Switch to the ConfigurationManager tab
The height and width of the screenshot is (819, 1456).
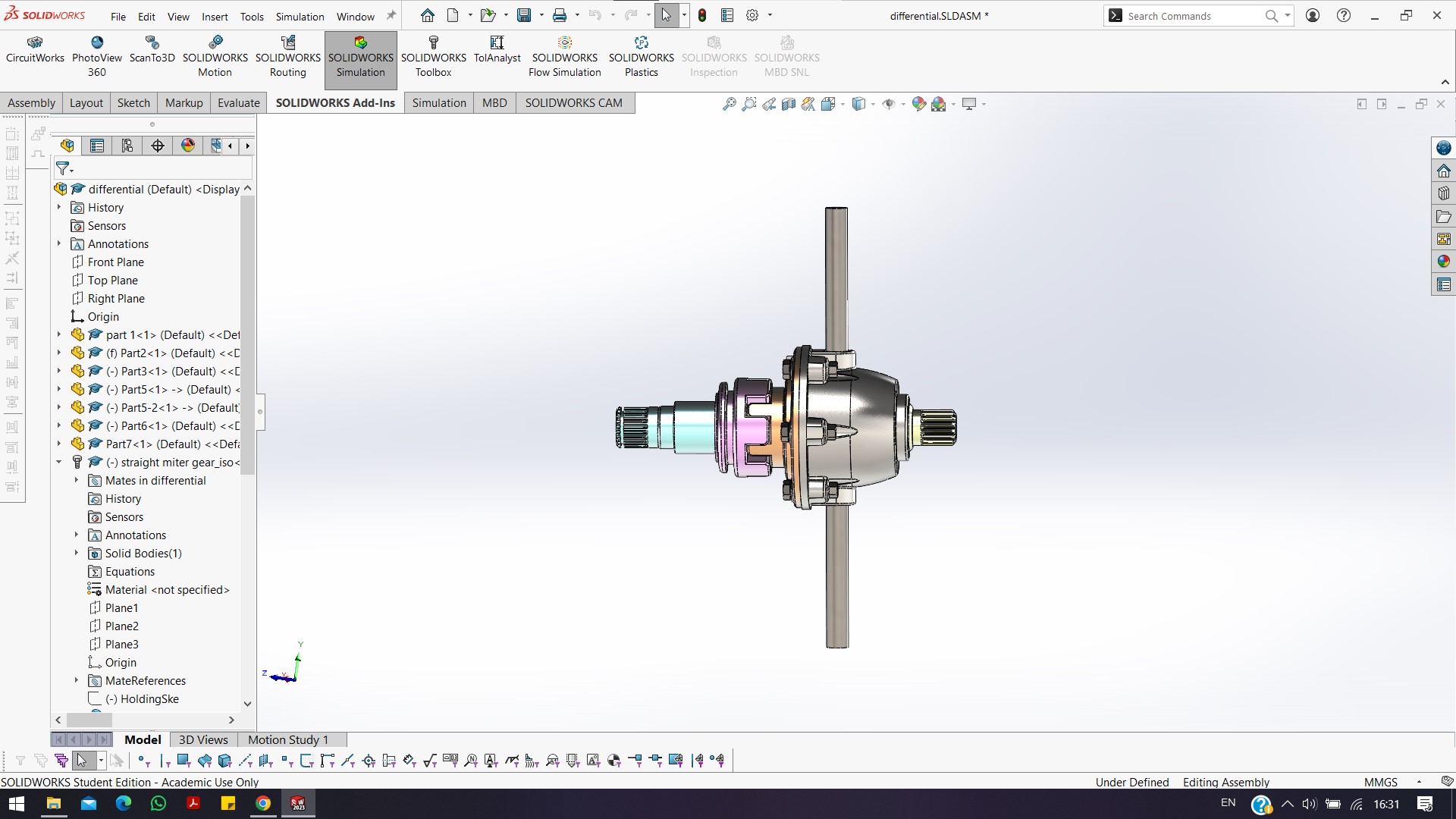[x=127, y=146]
